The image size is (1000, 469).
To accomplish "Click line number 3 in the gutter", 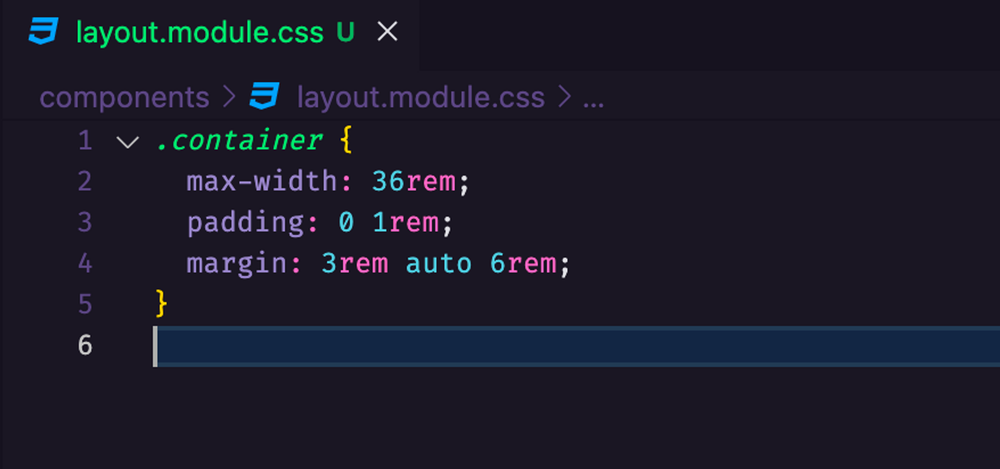I will (x=84, y=222).
